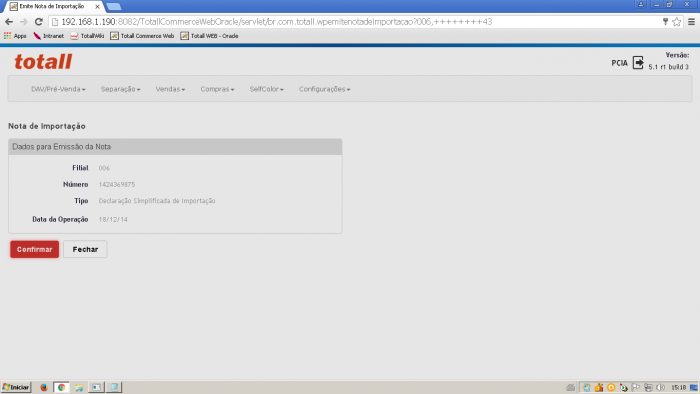Click the browser back arrow
700x394 pixels.
coord(9,21)
